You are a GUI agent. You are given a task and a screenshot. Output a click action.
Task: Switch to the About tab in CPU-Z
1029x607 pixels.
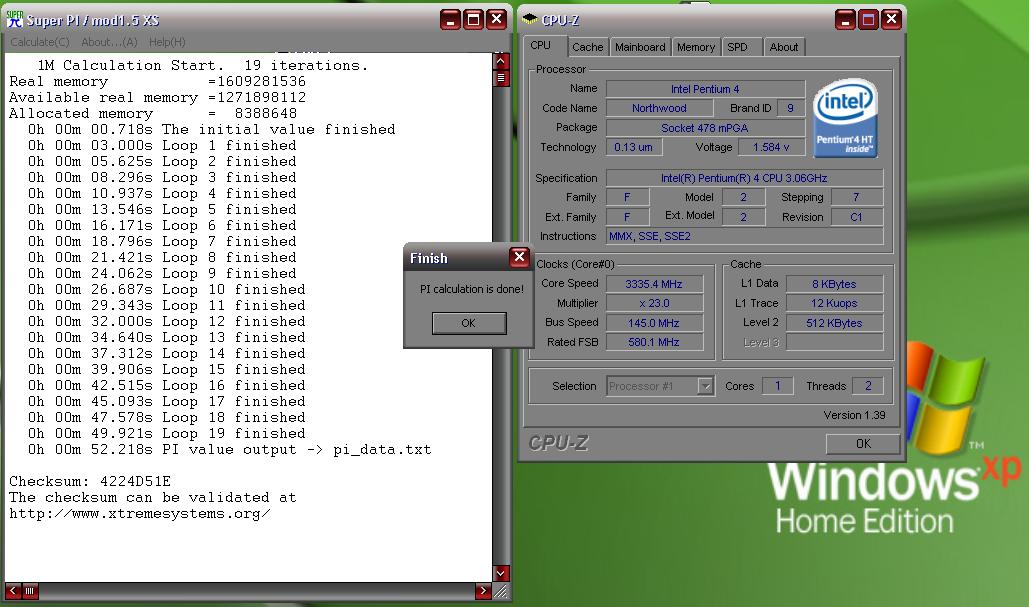(x=784, y=47)
